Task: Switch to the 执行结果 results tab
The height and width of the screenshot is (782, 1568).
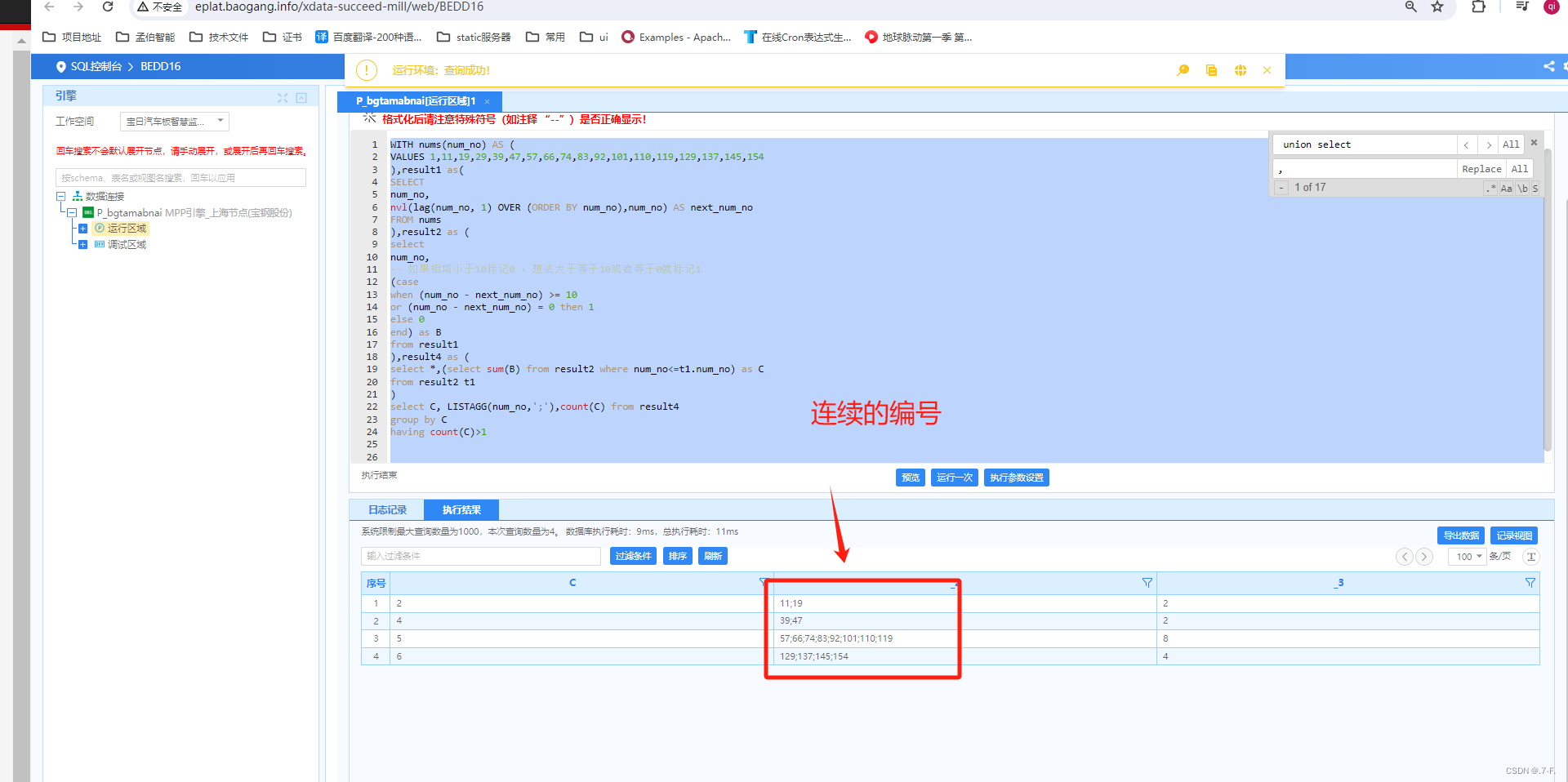Action: [x=461, y=510]
